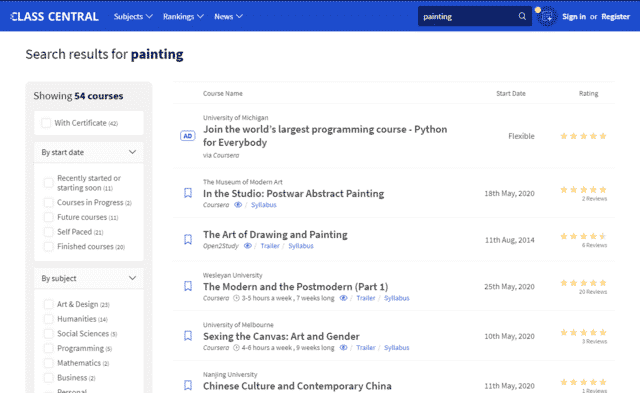
Task: Click clock icon on Modern and Postmodern row
Action: tap(236, 298)
